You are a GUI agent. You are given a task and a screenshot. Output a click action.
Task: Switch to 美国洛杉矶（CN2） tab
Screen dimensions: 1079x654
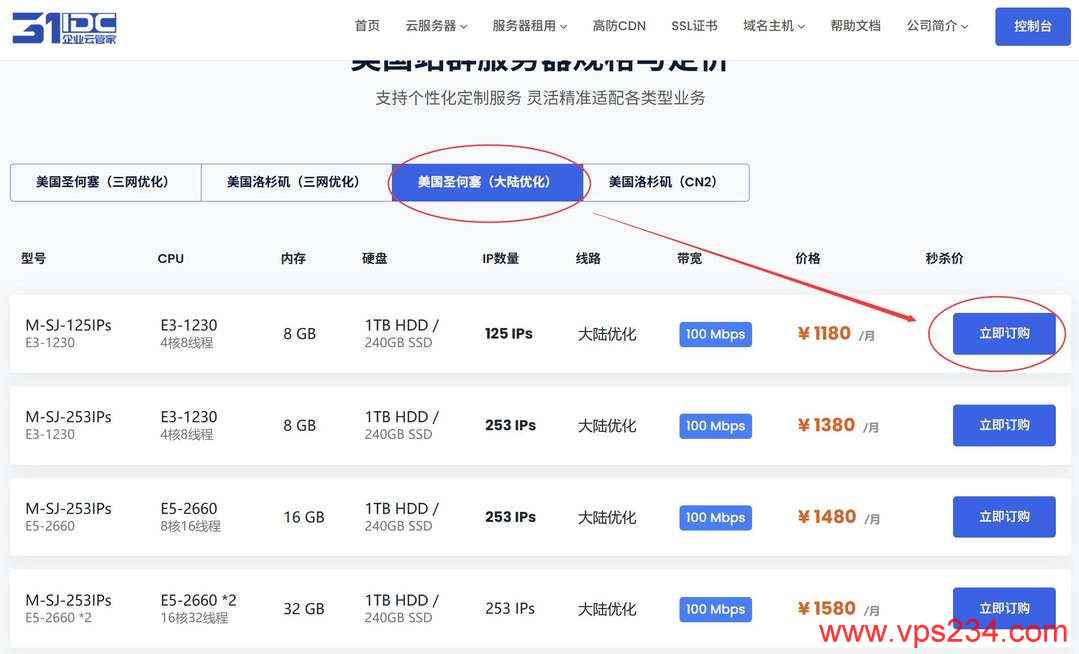663,182
